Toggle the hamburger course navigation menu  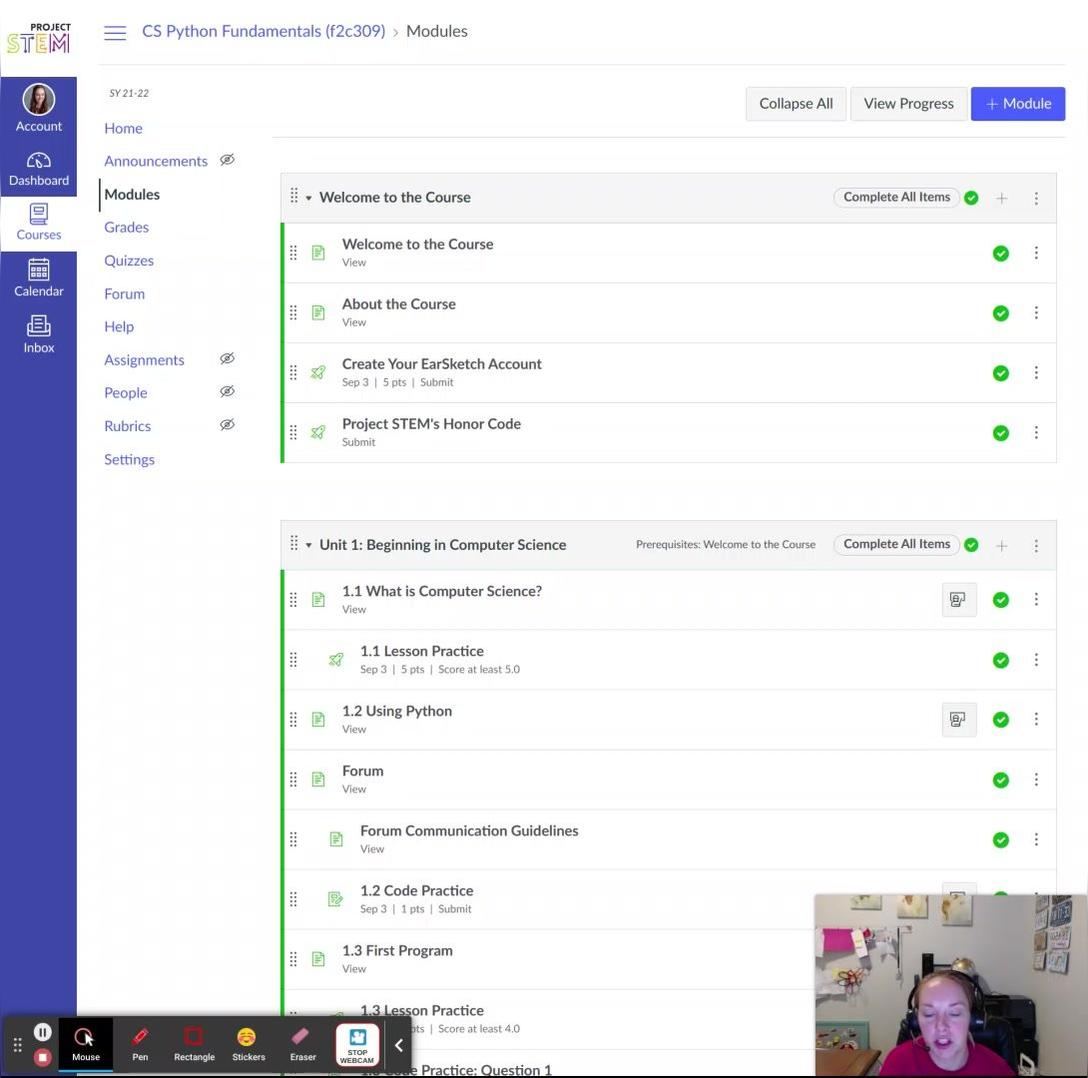click(x=115, y=32)
